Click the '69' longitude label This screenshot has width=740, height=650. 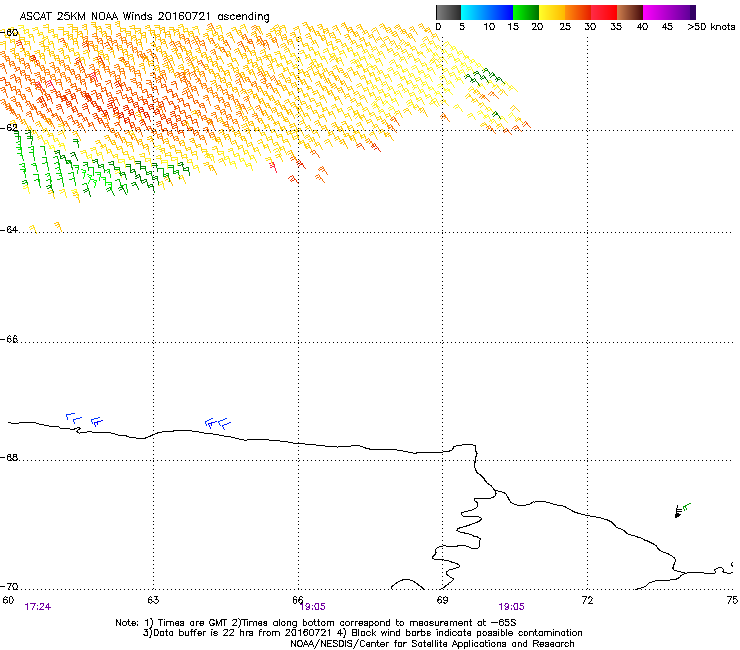(x=442, y=600)
